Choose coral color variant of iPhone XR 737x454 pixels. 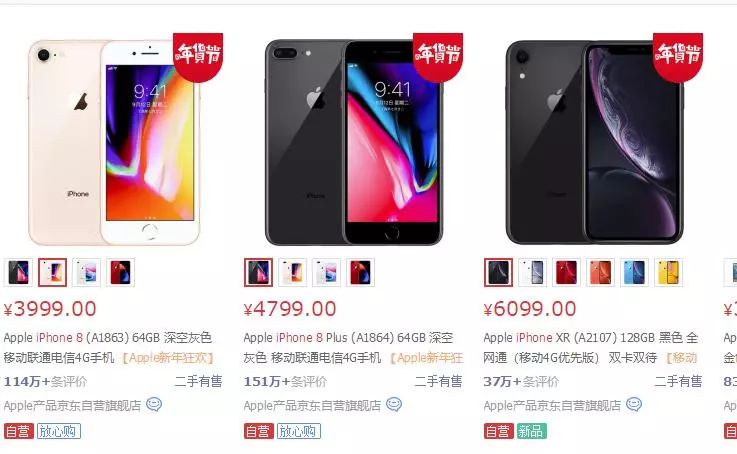[600, 273]
